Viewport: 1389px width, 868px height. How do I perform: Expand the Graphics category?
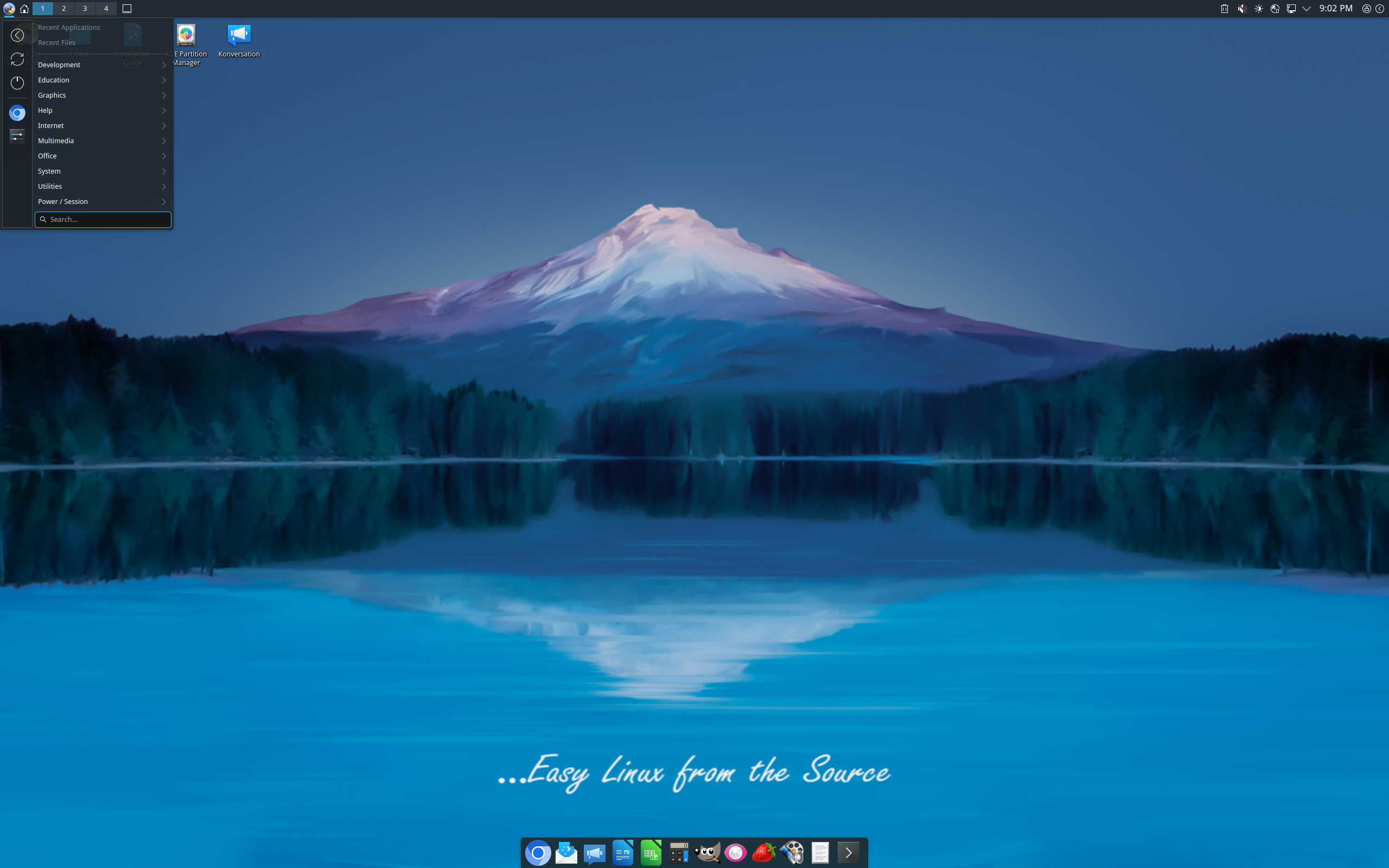point(102,95)
